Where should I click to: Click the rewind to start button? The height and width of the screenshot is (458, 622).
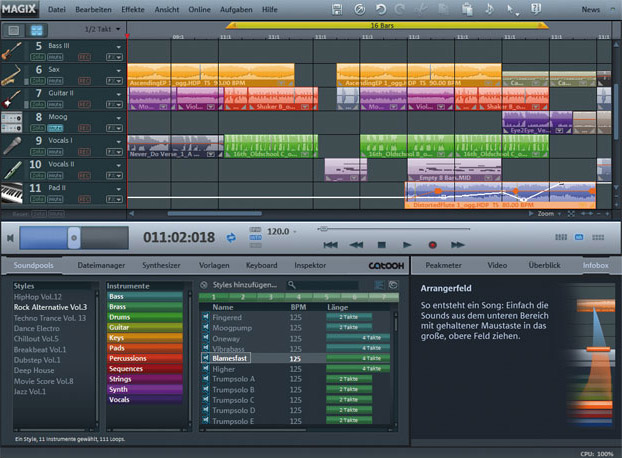click(330, 244)
